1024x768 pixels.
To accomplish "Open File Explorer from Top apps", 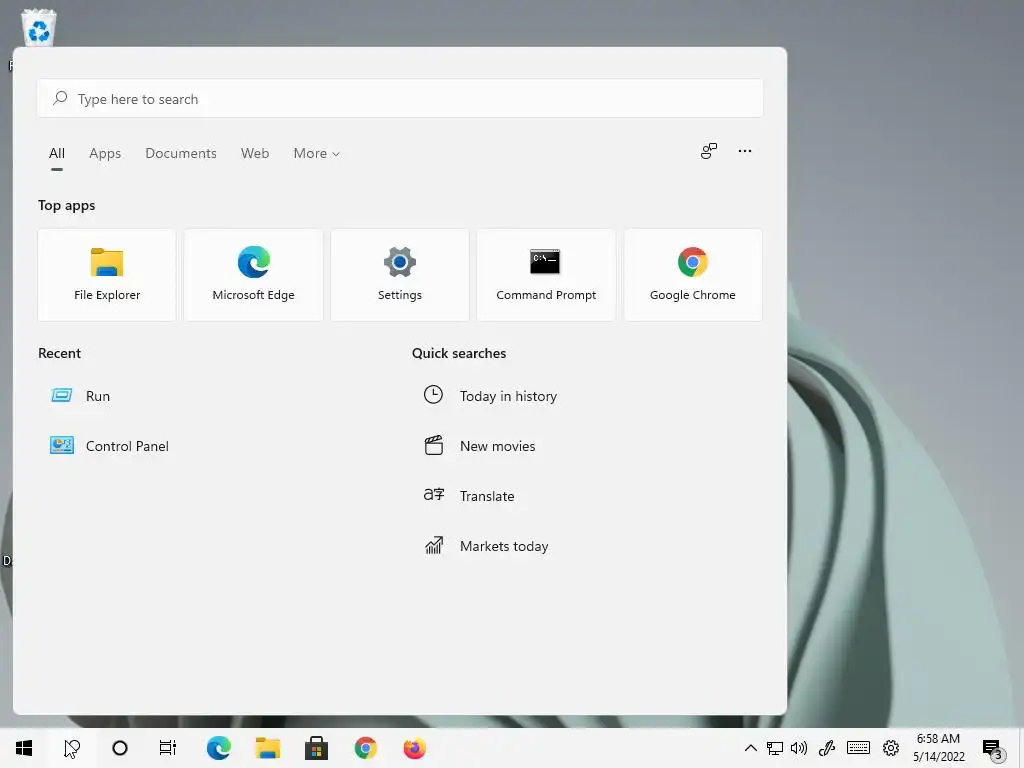I will click(106, 275).
